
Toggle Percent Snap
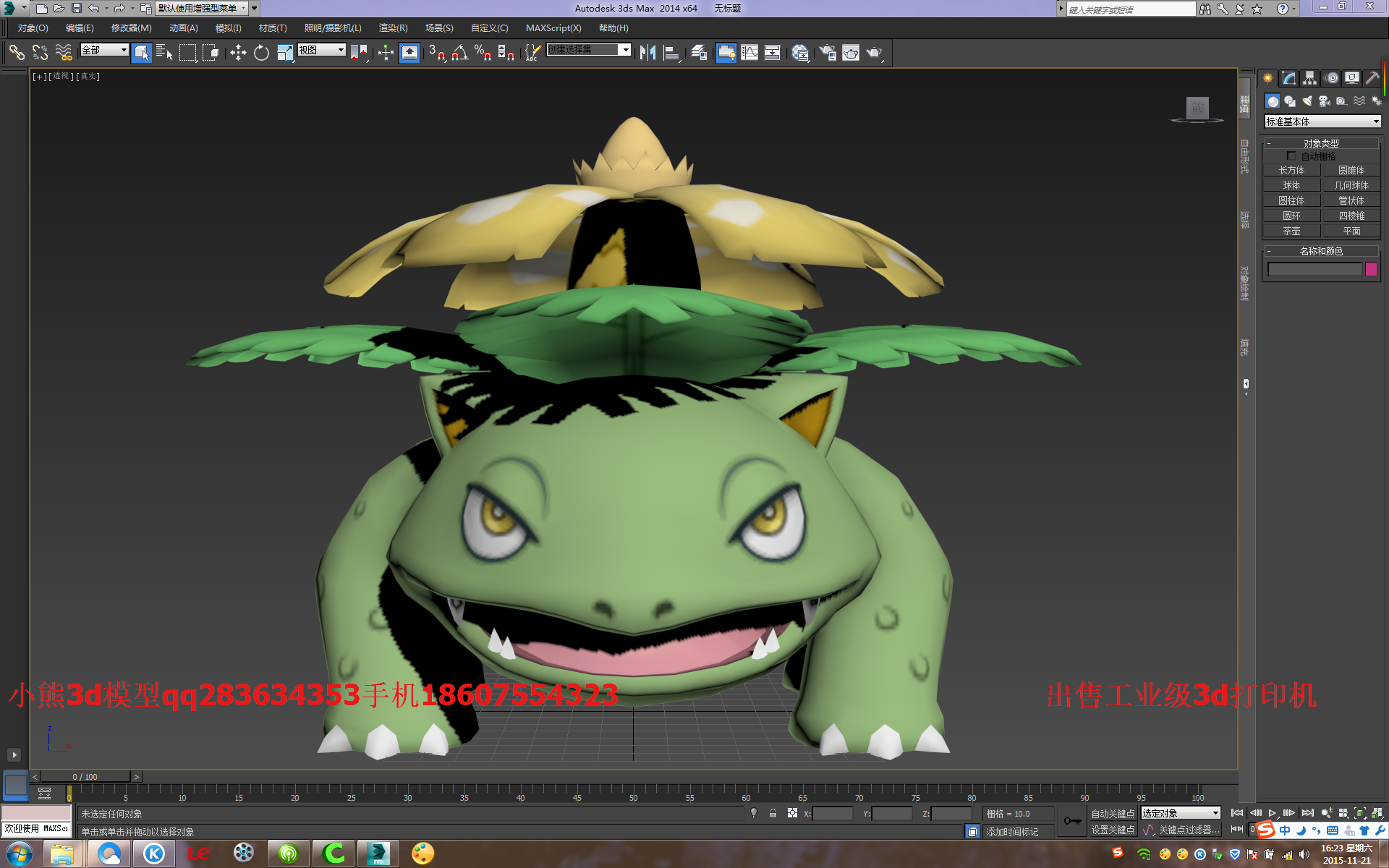pos(483,52)
